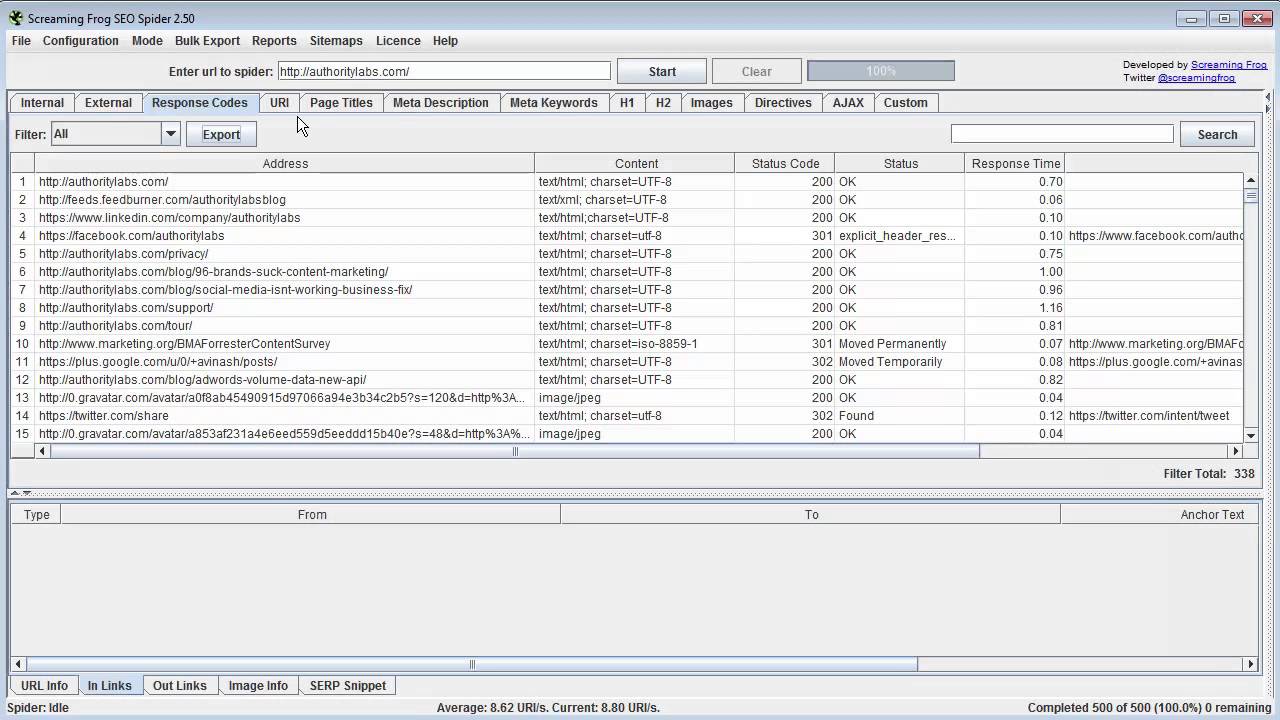Open the Mode menu
The width and height of the screenshot is (1280, 720).
(147, 41)
